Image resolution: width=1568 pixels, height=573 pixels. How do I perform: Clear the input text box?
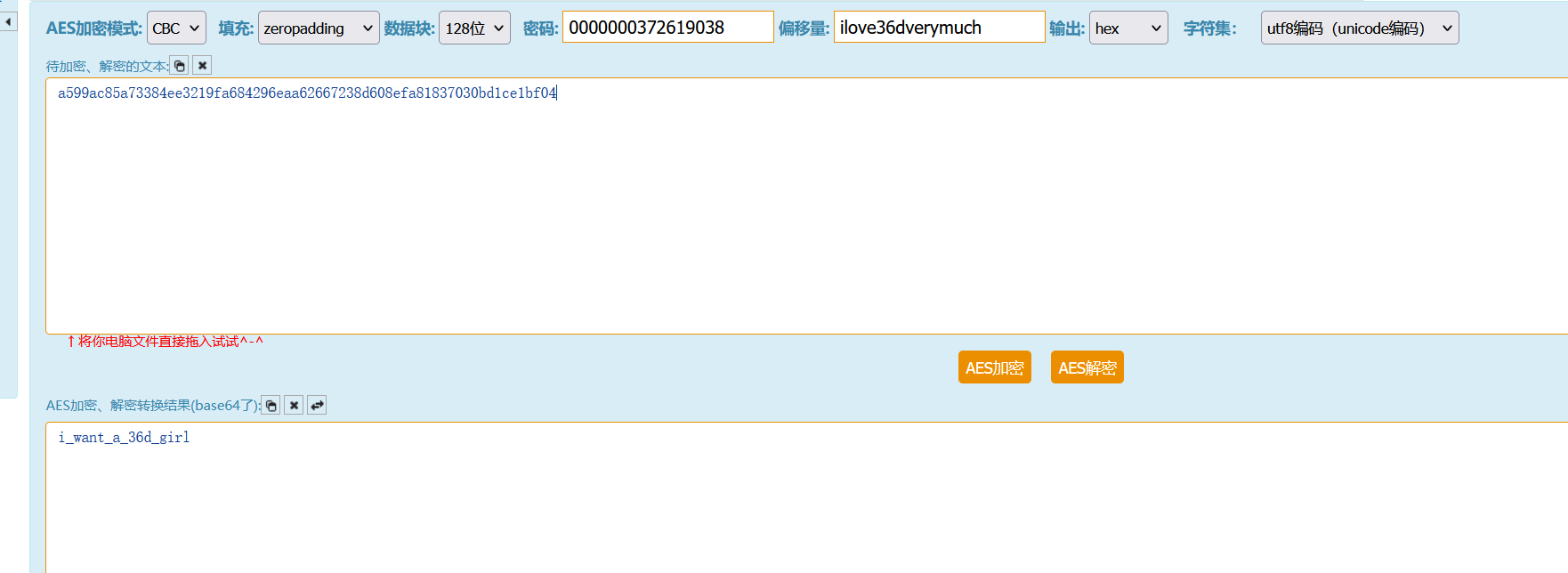202,66
